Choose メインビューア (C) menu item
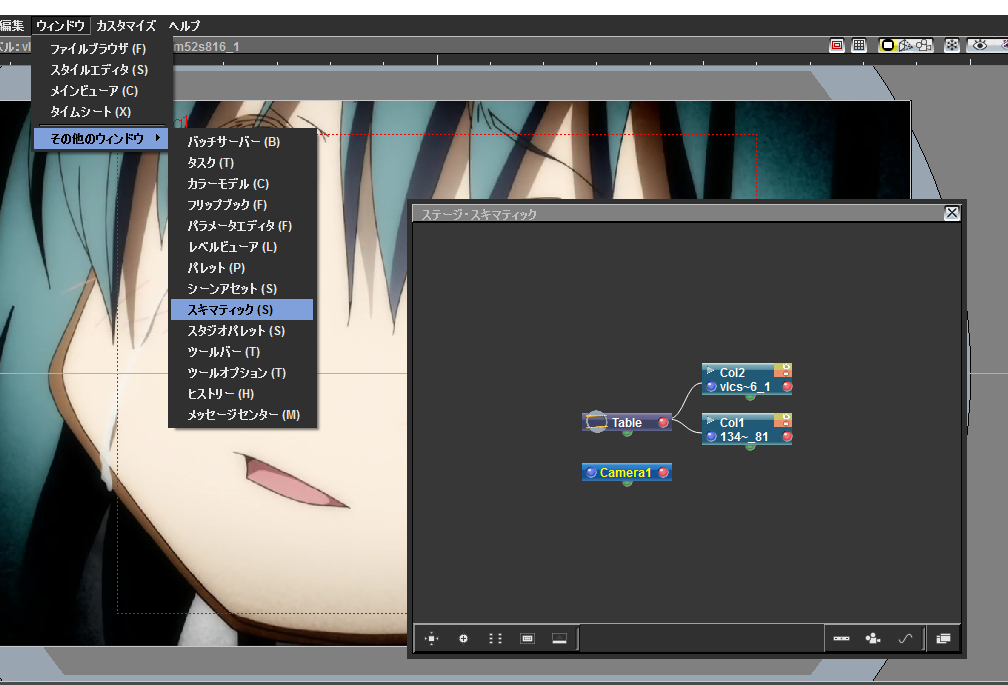 (102, 91)
